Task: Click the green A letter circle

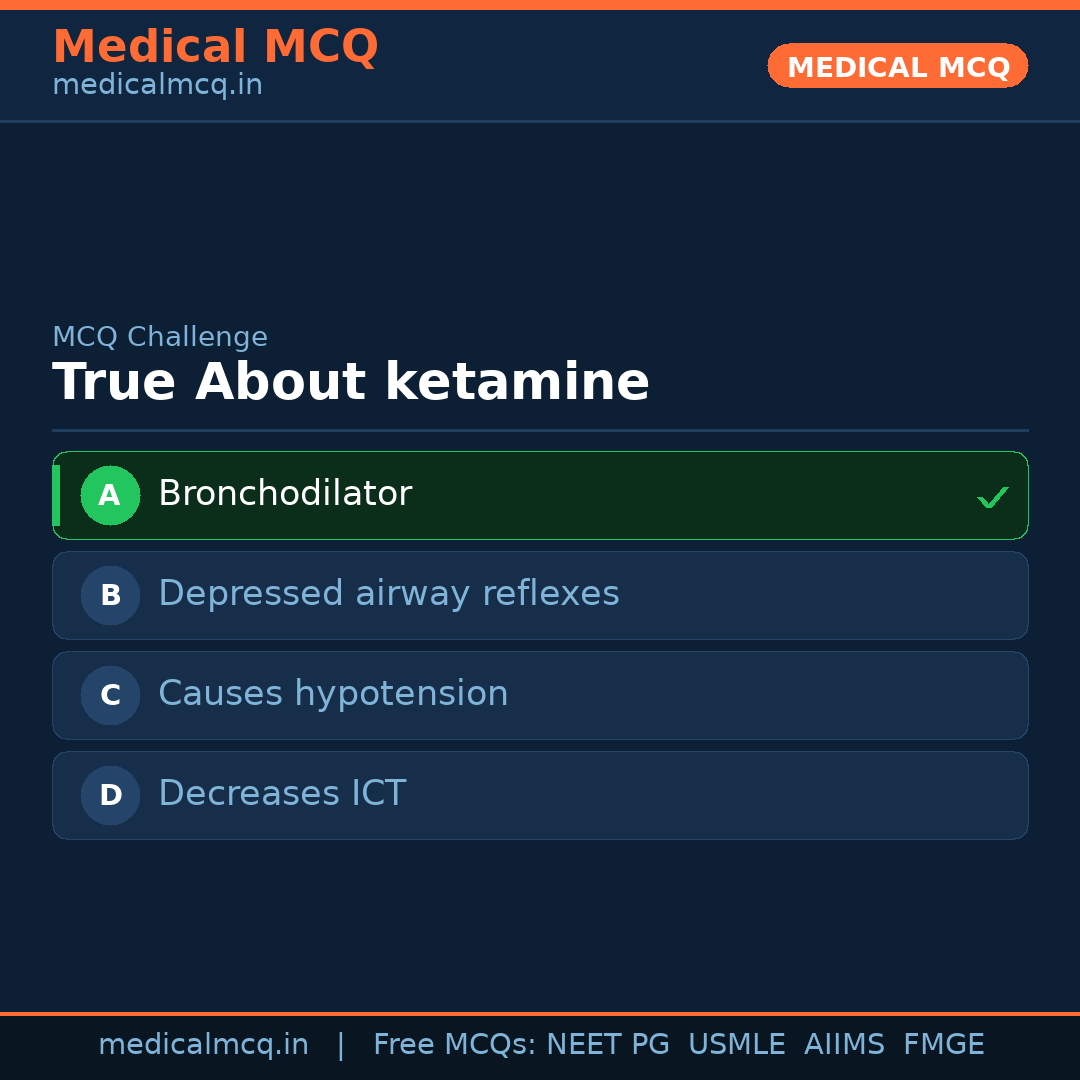Action: (x=110, y=495)
